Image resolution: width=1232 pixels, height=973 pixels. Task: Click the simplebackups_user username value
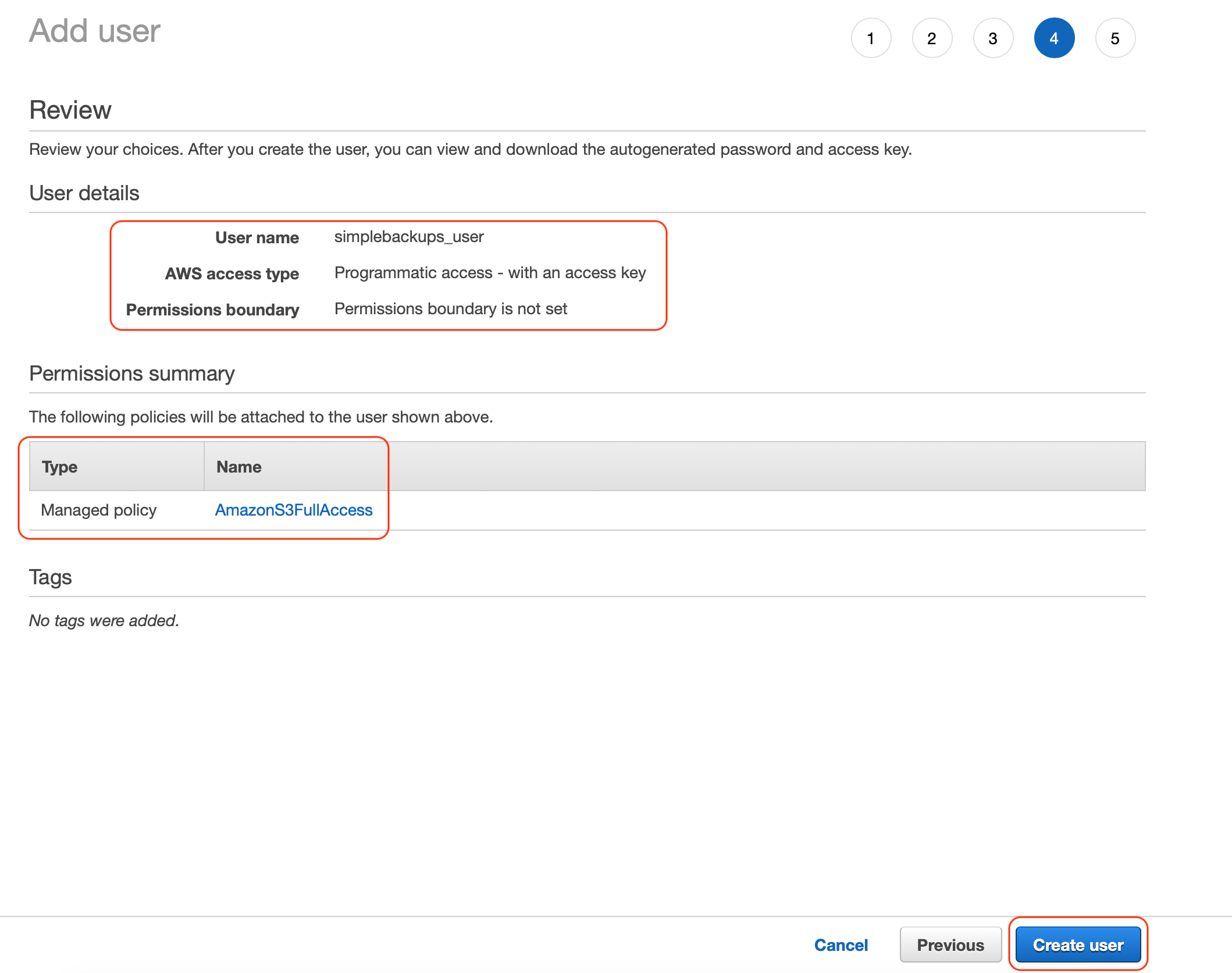408,237
